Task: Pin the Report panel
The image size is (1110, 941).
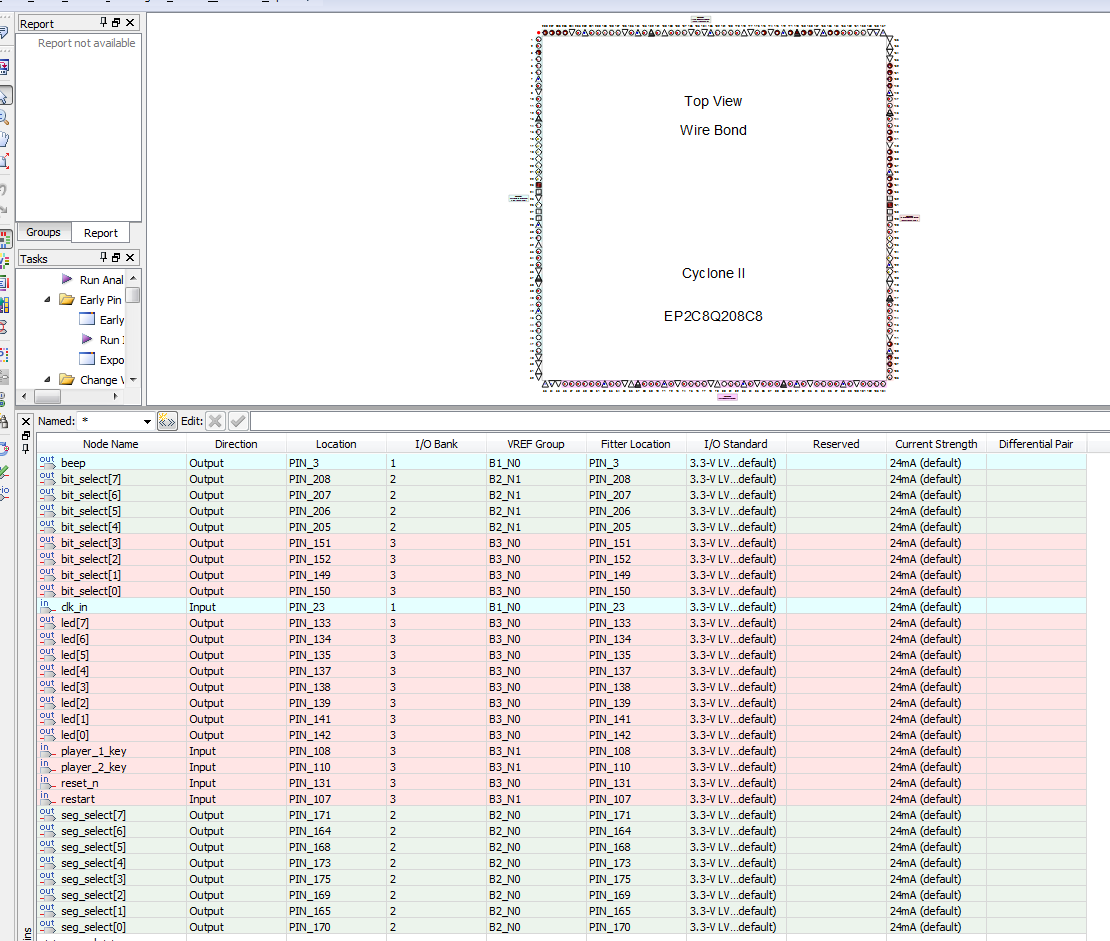Action: click(x=103, y=23)
